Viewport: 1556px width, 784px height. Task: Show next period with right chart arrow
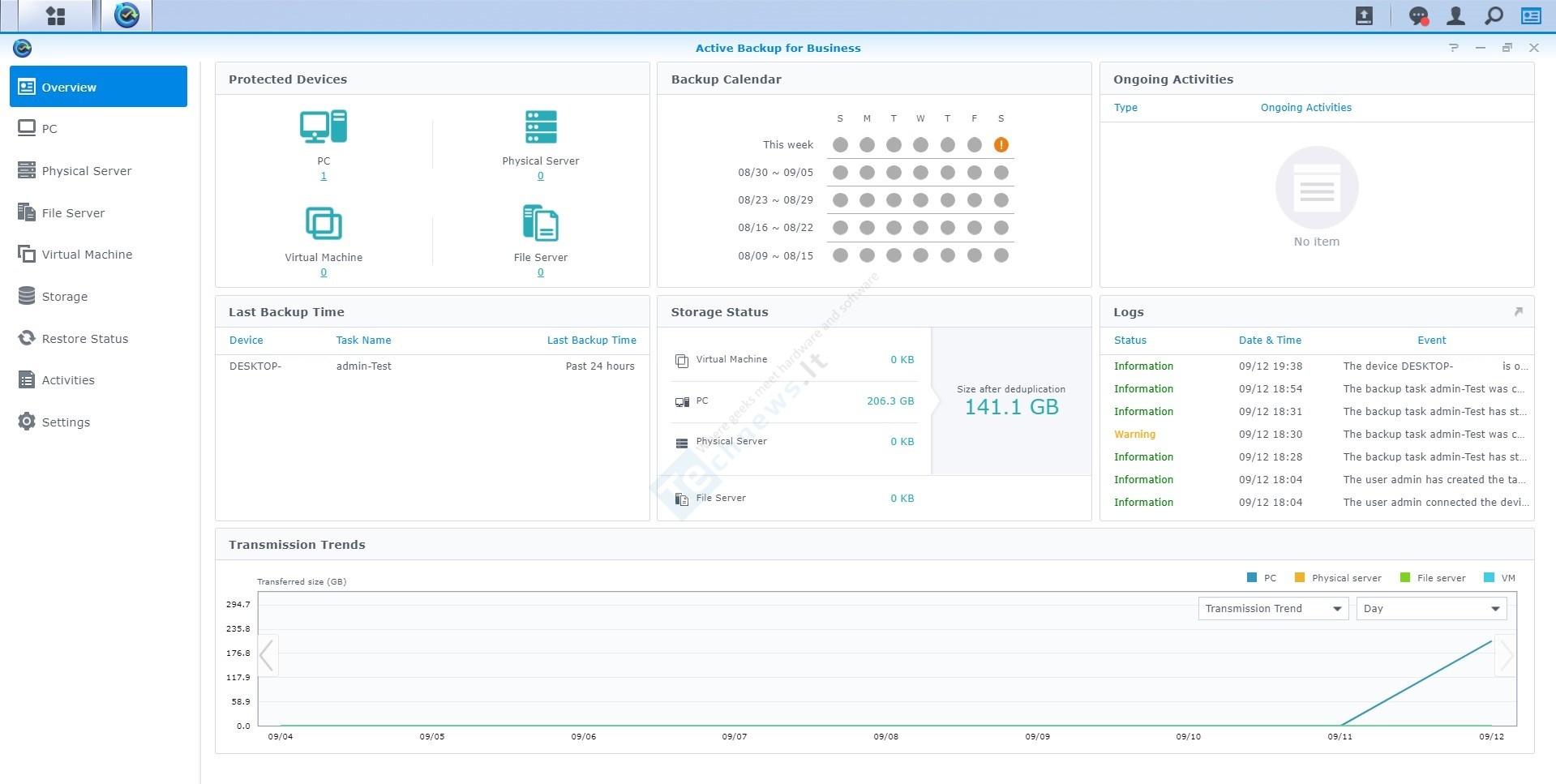pyautogui.click(x=1506, y=655)
